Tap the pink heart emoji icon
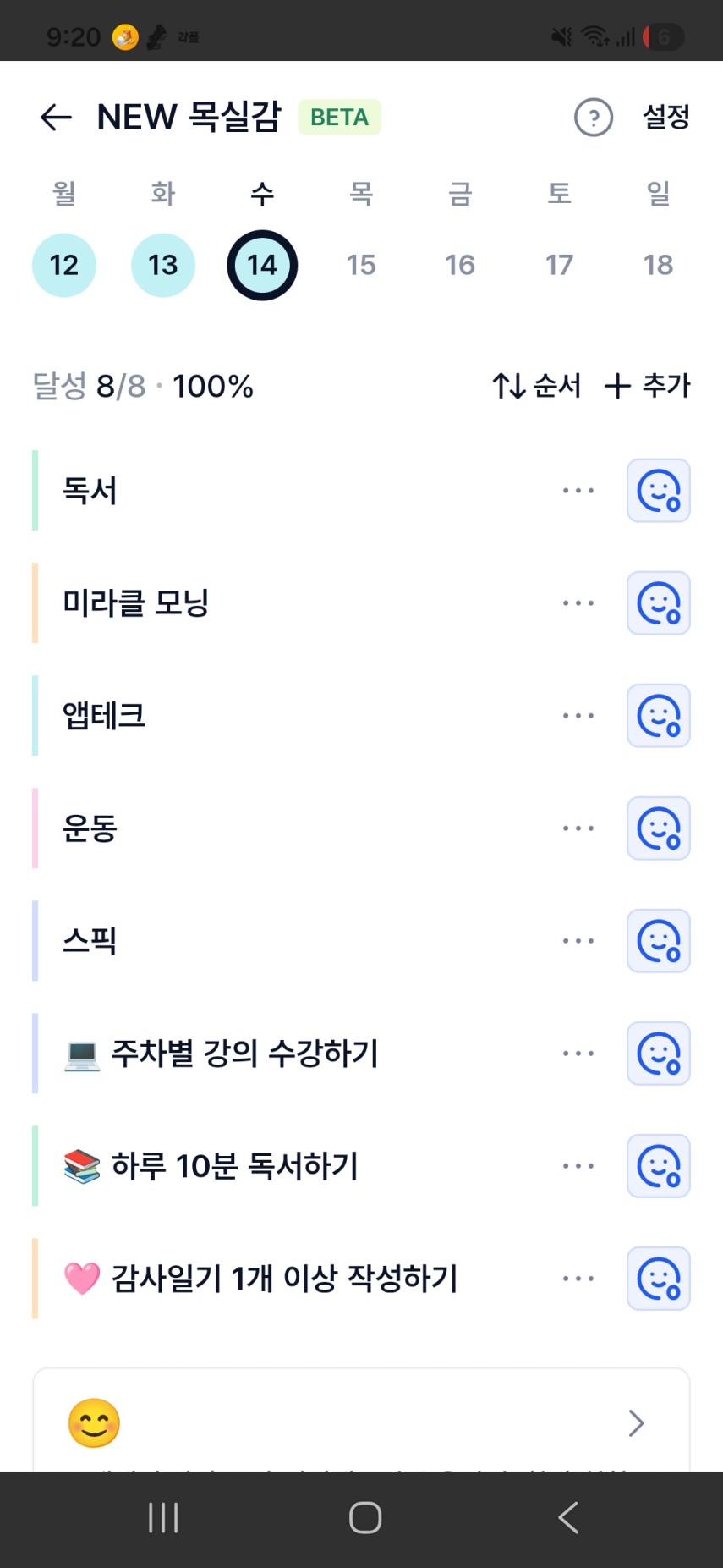 pos(82,1279)
